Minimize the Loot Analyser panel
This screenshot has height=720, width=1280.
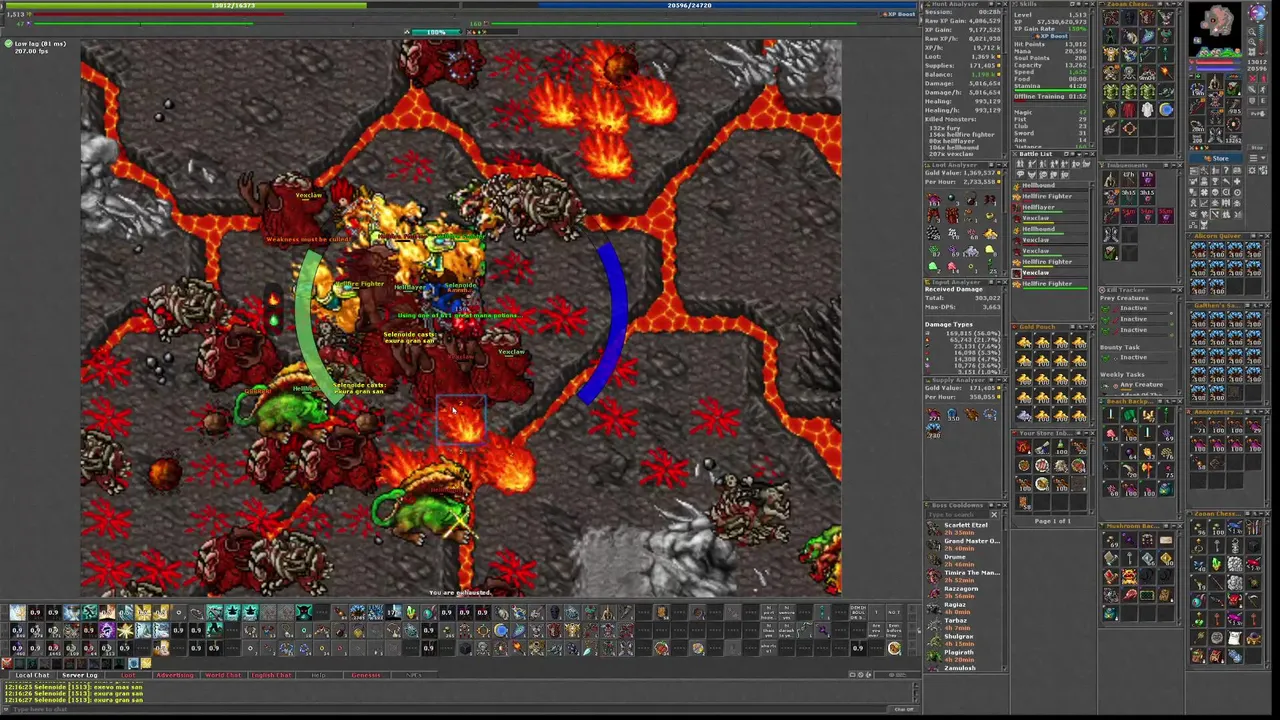[x=998, y=165]
